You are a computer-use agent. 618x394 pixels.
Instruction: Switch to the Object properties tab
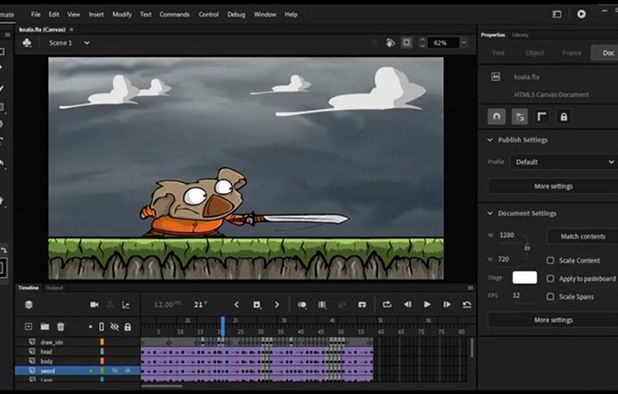pyautogui.click(x=534, y=53)
